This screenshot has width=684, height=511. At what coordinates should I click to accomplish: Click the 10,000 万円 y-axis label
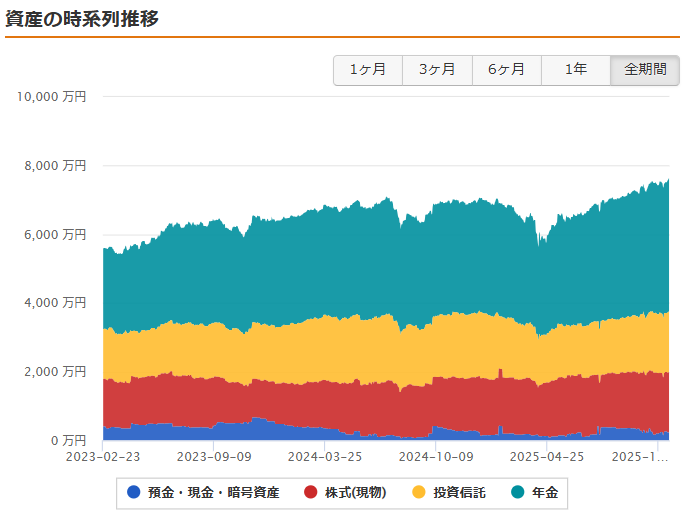point(52,97)
